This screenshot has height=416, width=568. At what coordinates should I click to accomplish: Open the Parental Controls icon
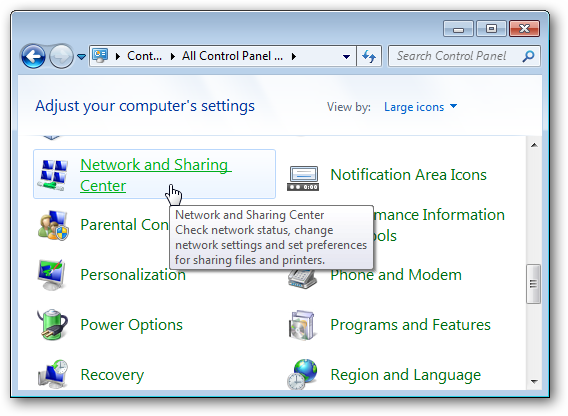[x=53, y=225]
